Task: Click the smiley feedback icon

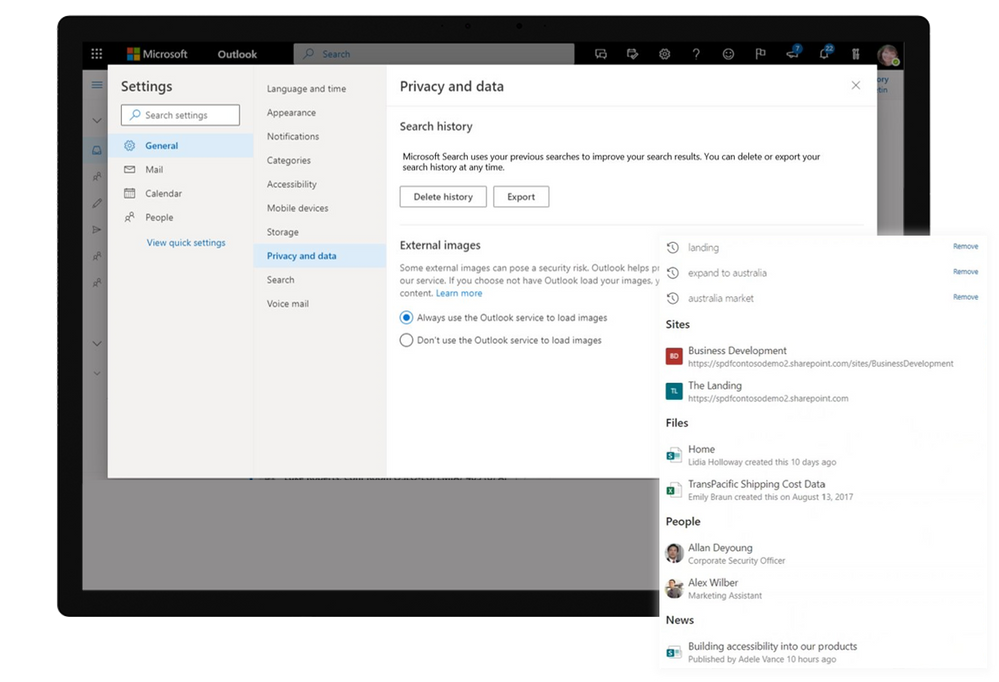Action: point(728,54)
